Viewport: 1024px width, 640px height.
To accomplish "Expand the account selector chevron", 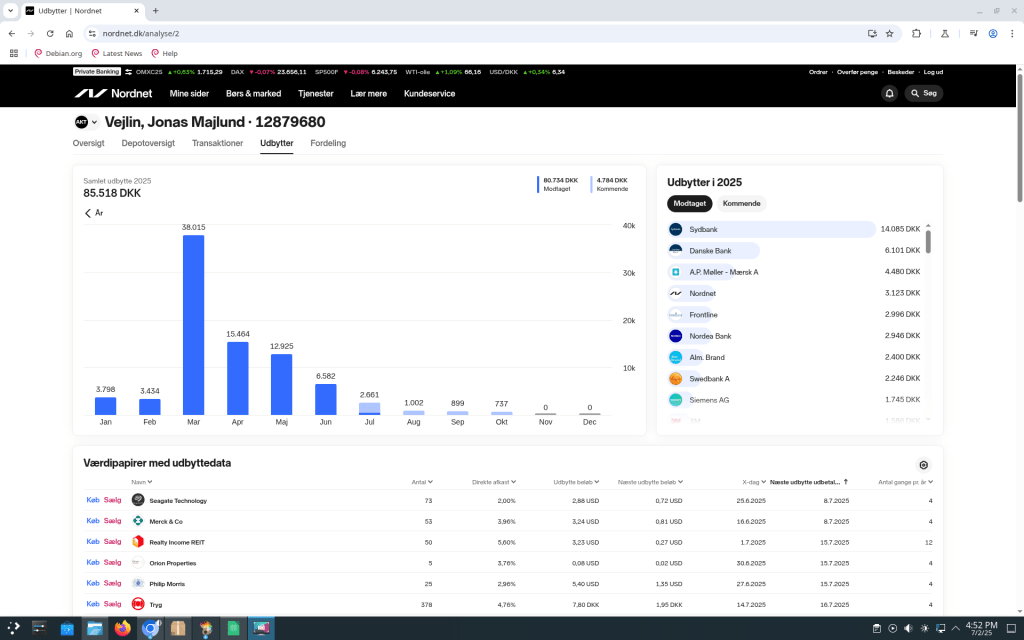I will pos(95,123).
